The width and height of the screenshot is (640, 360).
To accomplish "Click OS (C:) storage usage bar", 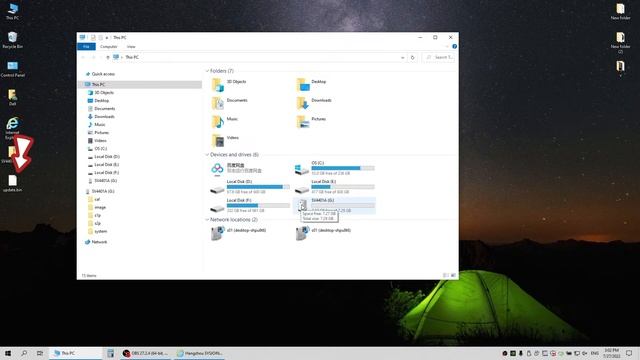I will [x=343, y=168].
